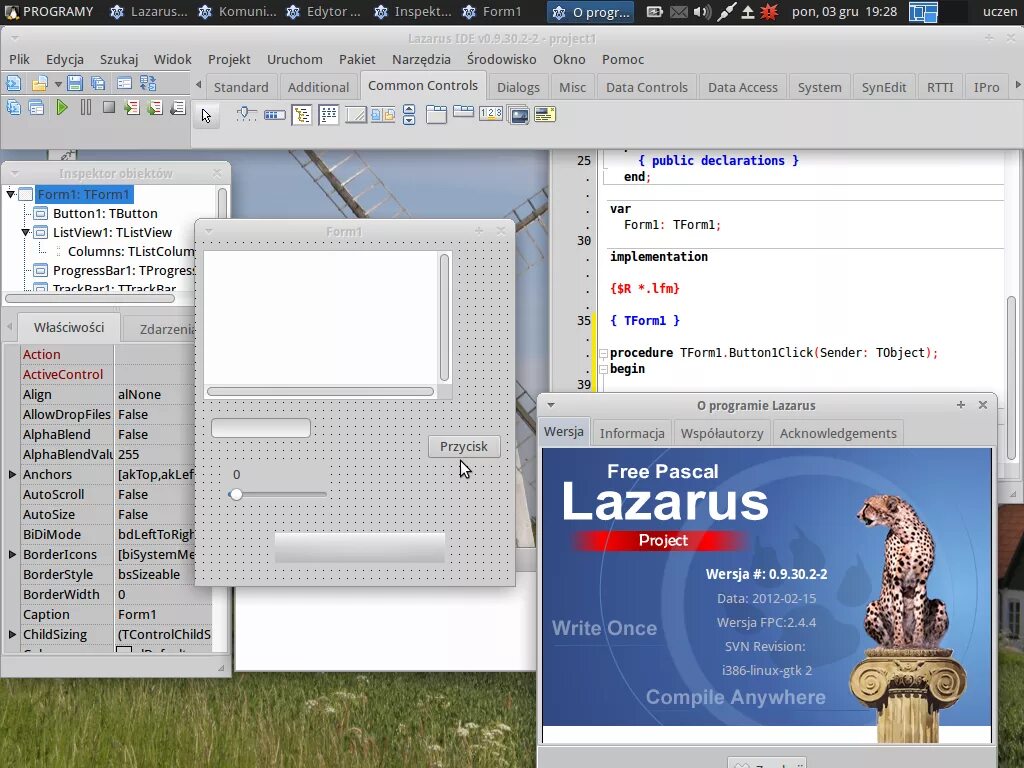The image size is (1024, 768).
Task: Click the Step Out debug icon
Action: [178, 107]
